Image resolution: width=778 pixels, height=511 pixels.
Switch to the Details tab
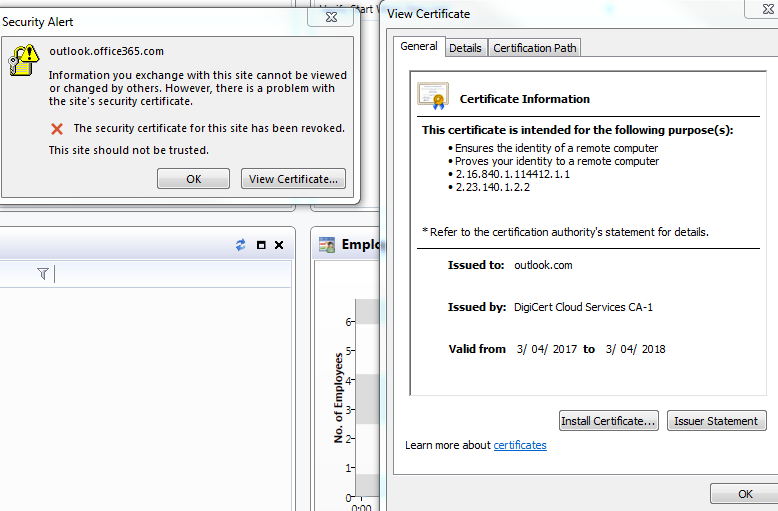click(465, 48)
